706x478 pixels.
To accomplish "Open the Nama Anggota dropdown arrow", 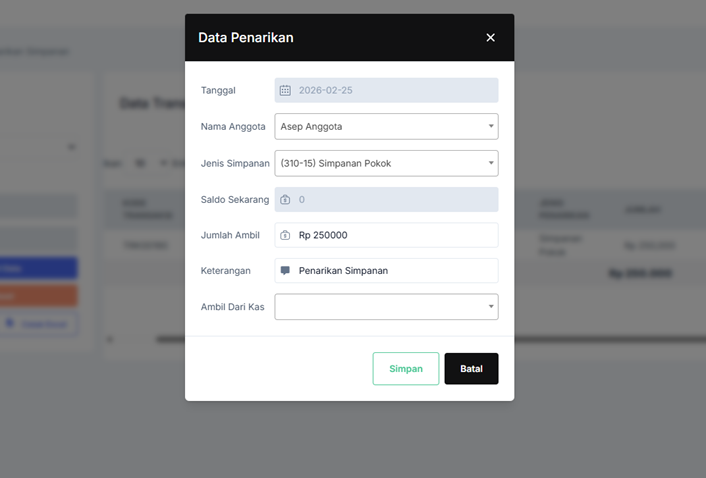I will tap(491, 127).
